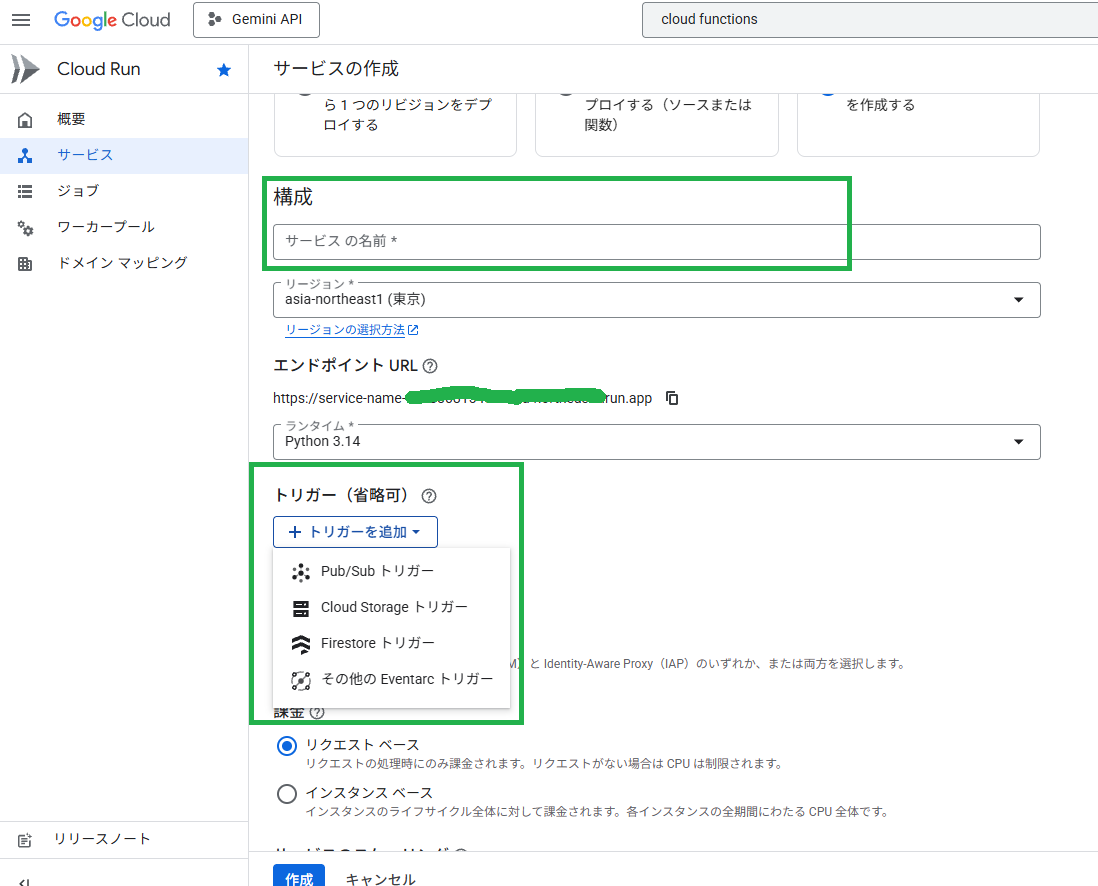Expand the ランタイム Python 3.14 dropdown
Screen dimensions: 1098x886
pos(1019,441)
